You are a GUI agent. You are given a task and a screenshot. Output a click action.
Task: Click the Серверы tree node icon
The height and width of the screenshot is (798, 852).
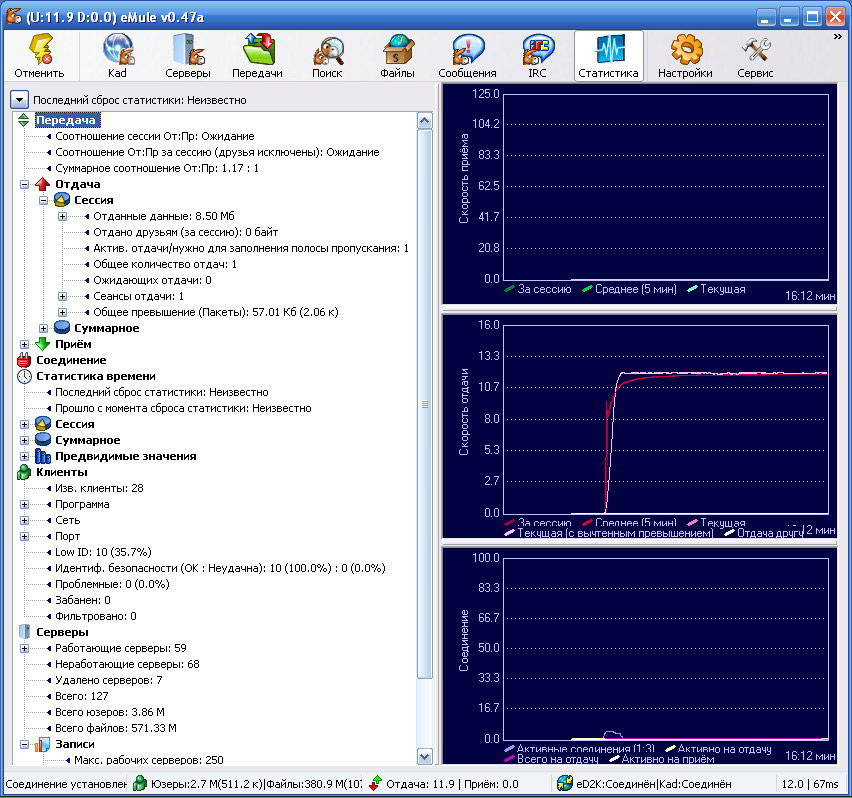click(x=24, y=632)
